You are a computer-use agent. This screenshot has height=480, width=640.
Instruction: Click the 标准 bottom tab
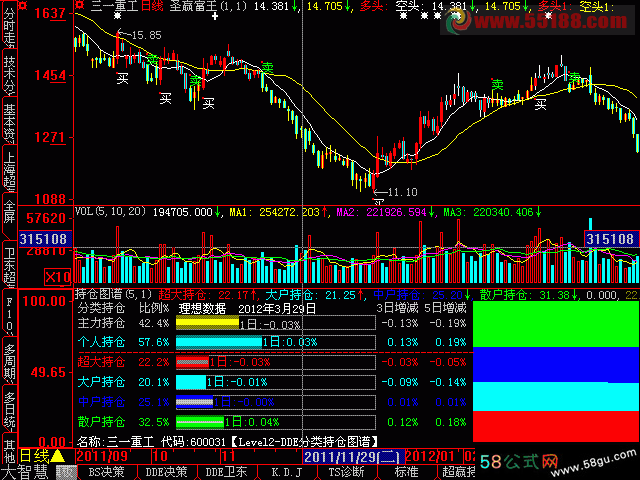[406, 472]
